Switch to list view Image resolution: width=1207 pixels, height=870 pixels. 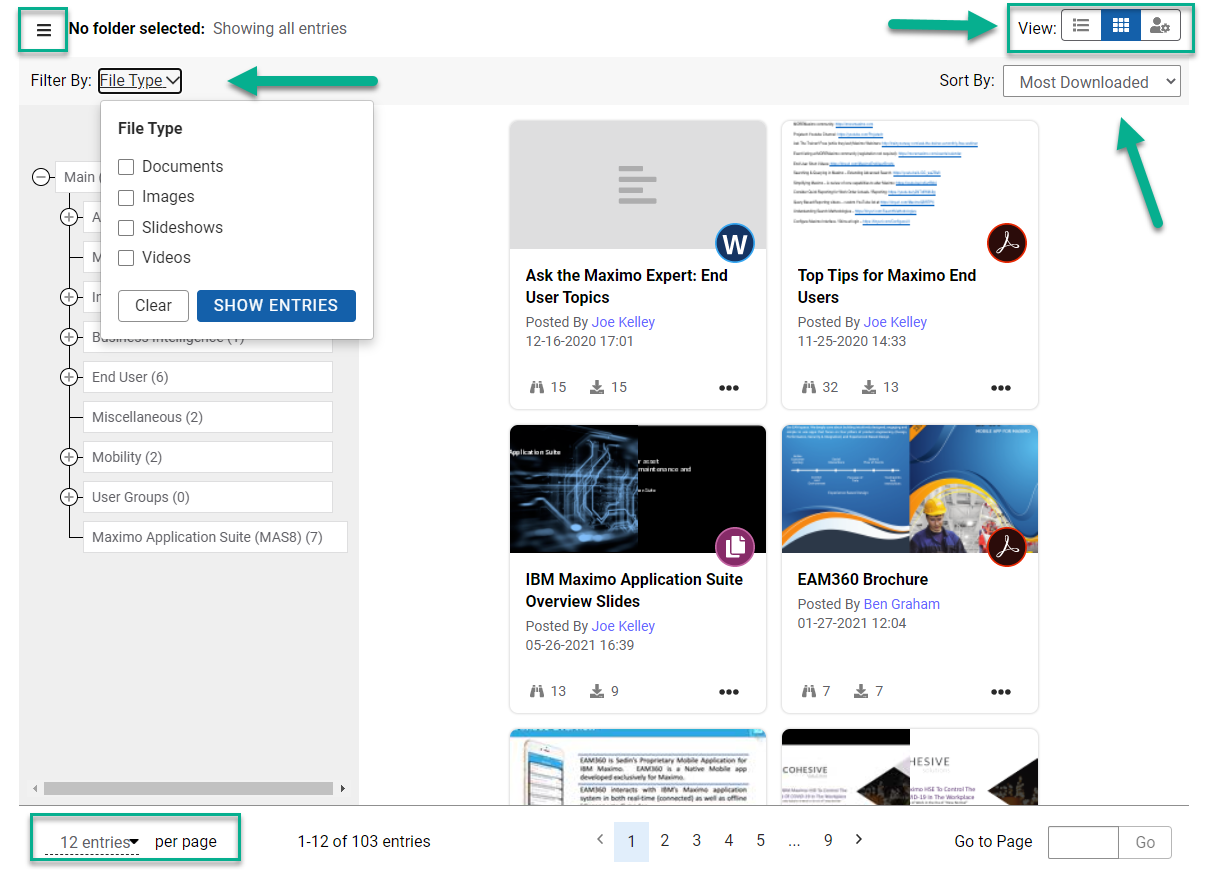point(1081,27)
